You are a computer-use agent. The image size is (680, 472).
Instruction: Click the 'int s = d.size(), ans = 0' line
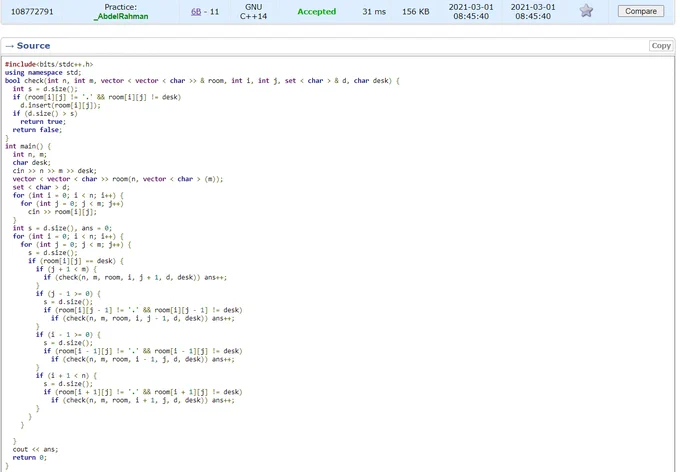62,228
